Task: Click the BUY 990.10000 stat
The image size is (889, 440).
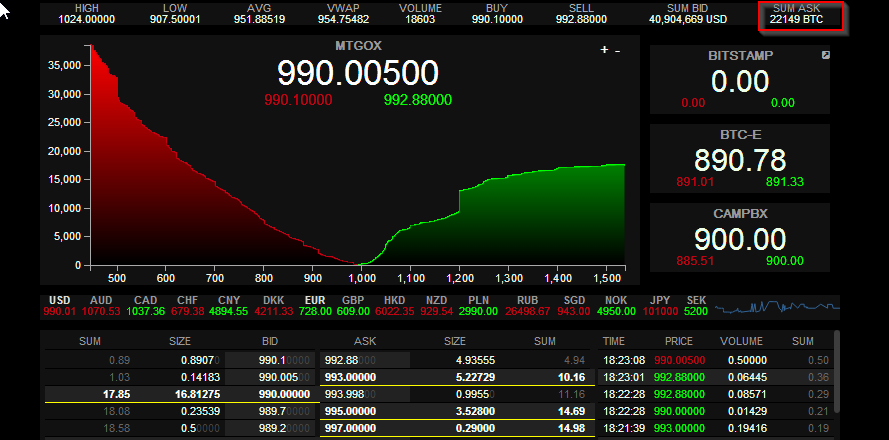Action: [497, 14]
